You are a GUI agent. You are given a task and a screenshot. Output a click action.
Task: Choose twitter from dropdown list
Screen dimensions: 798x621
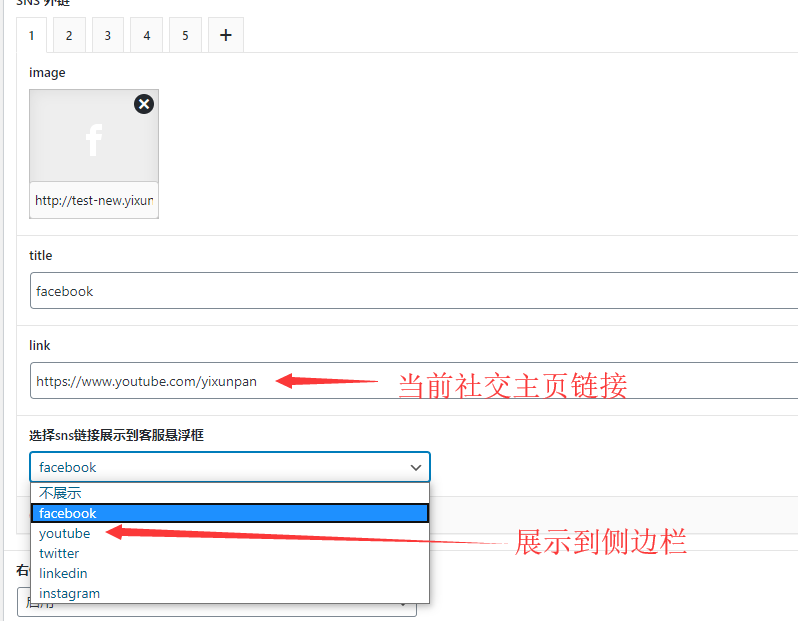click(230, 553)
